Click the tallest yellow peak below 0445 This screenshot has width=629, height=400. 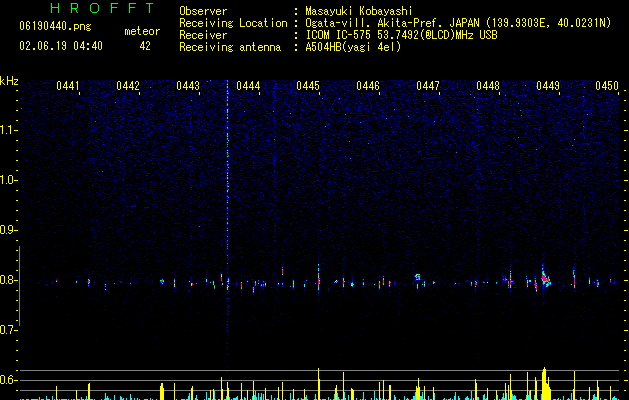tap(319, 384)
